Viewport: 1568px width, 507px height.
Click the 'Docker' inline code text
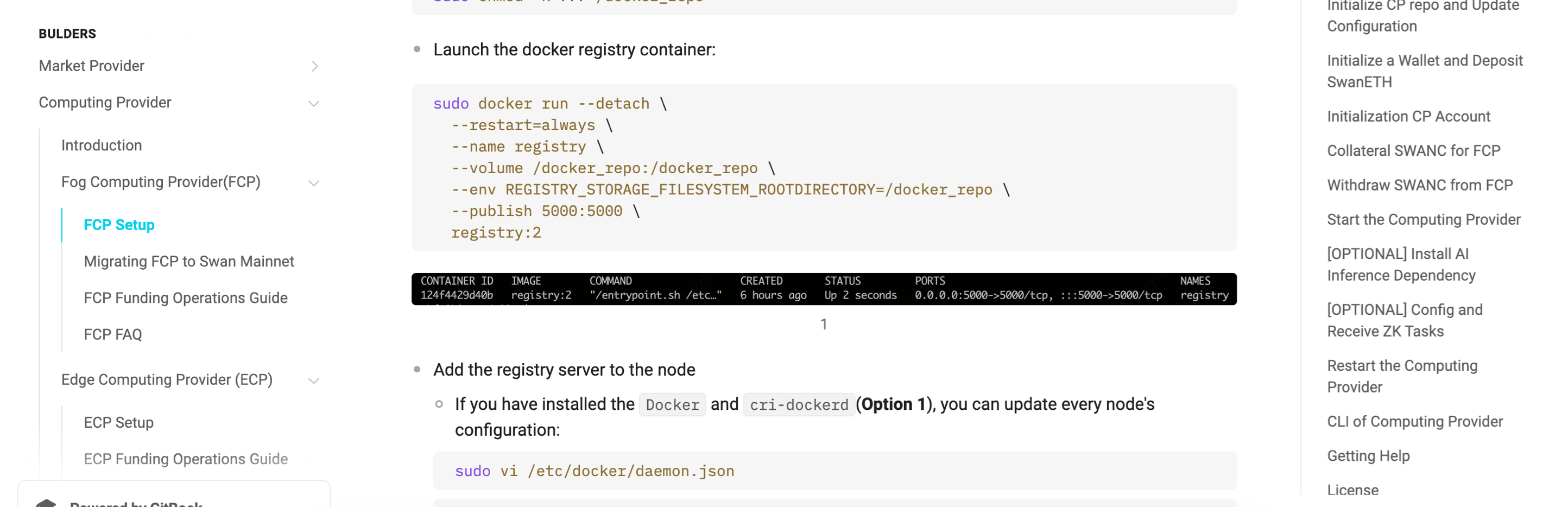pyautogui.click(x=672, y=405)
